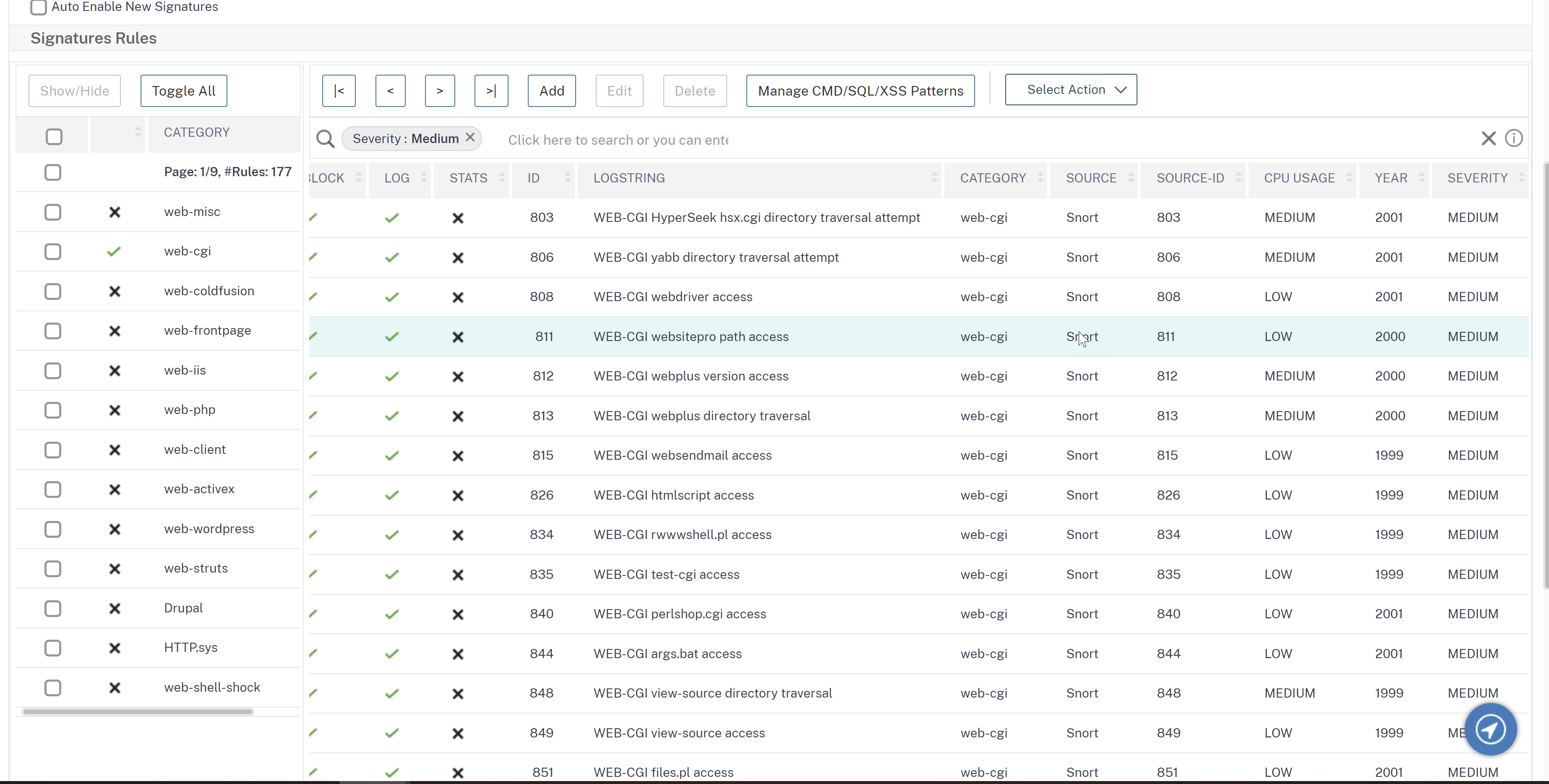Click the enabled checkmark for web-cgi category

pos(114,251)
